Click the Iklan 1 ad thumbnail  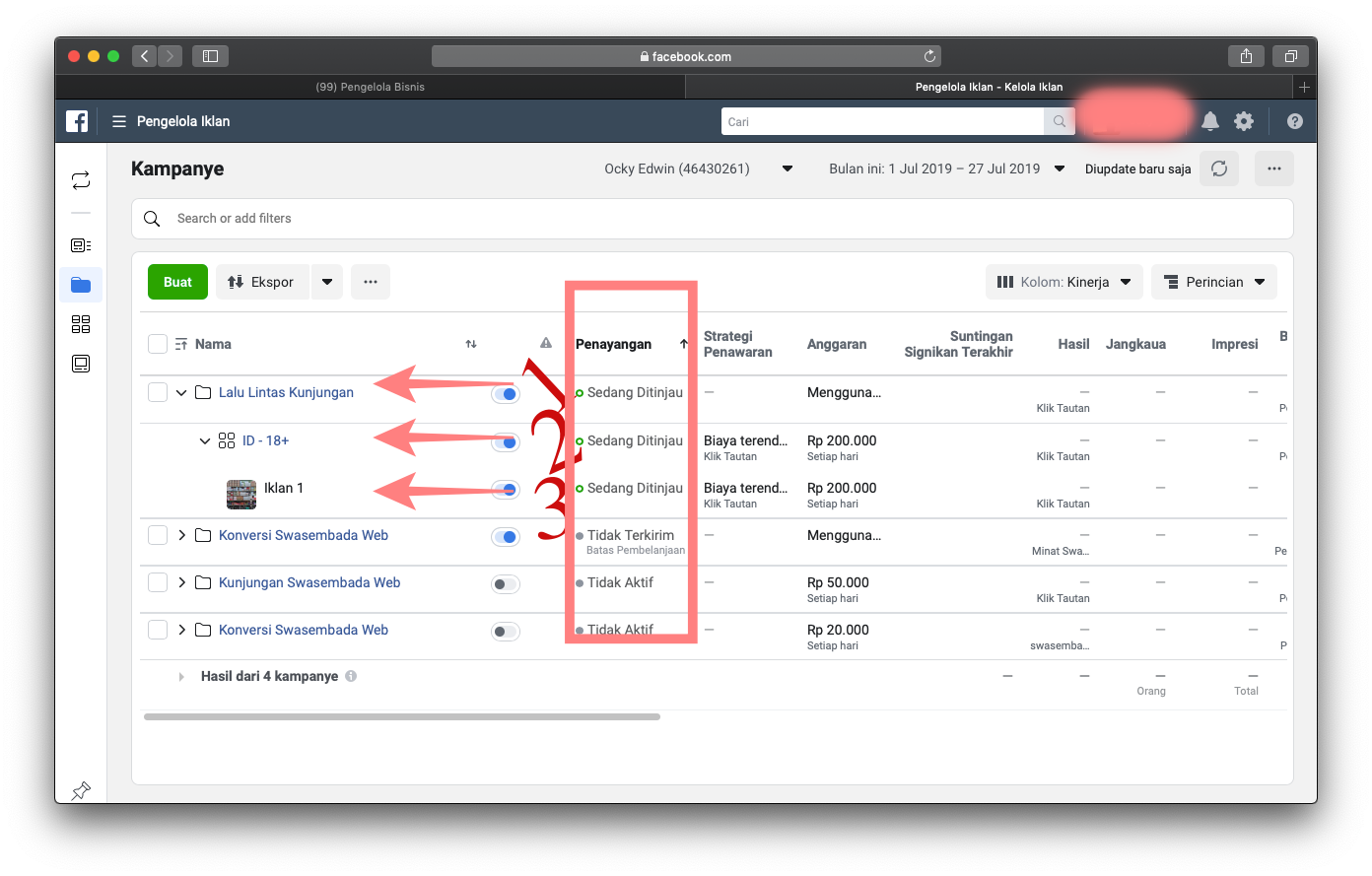pyautogui.click(x=241, y=494)
